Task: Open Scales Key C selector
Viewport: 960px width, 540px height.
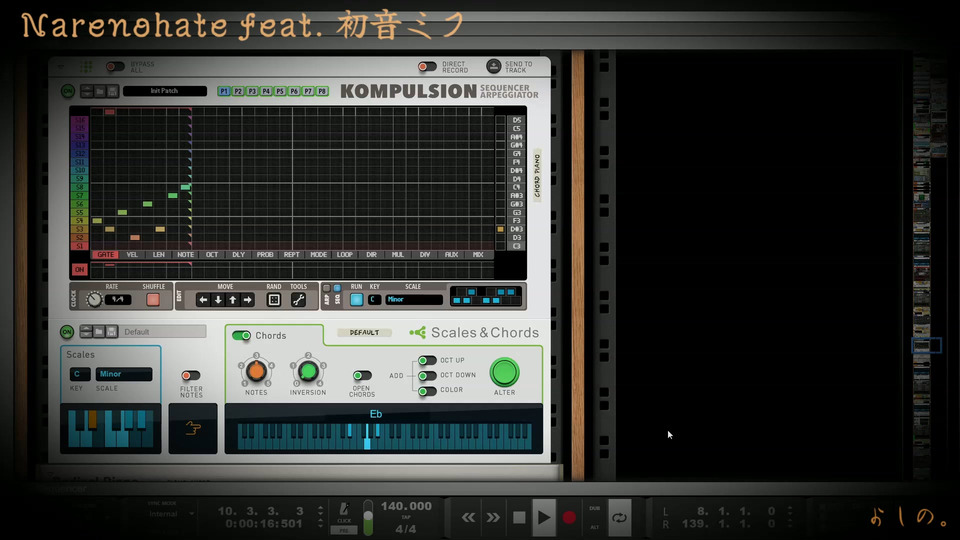Action: coord(80,374)
